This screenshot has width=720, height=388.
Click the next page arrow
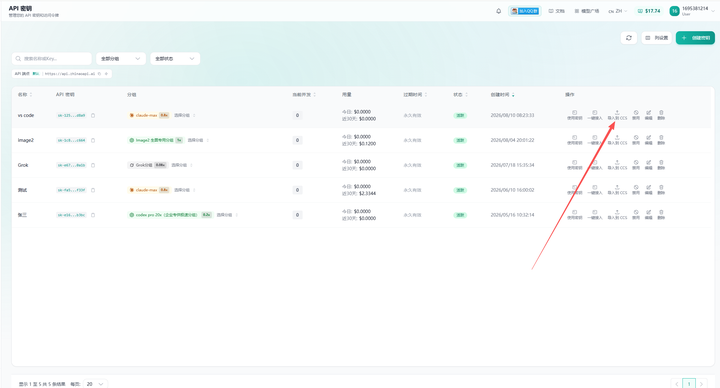point(701,384)
